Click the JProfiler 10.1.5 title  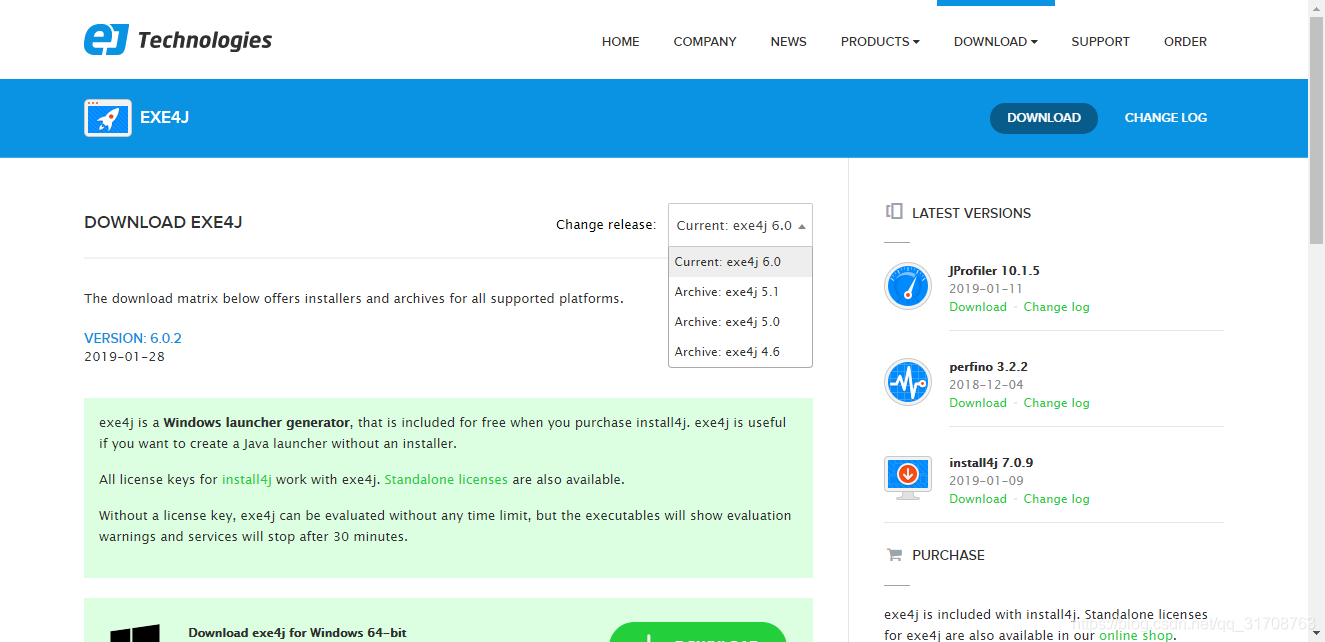pyautogui.click(x=995, y=271)
